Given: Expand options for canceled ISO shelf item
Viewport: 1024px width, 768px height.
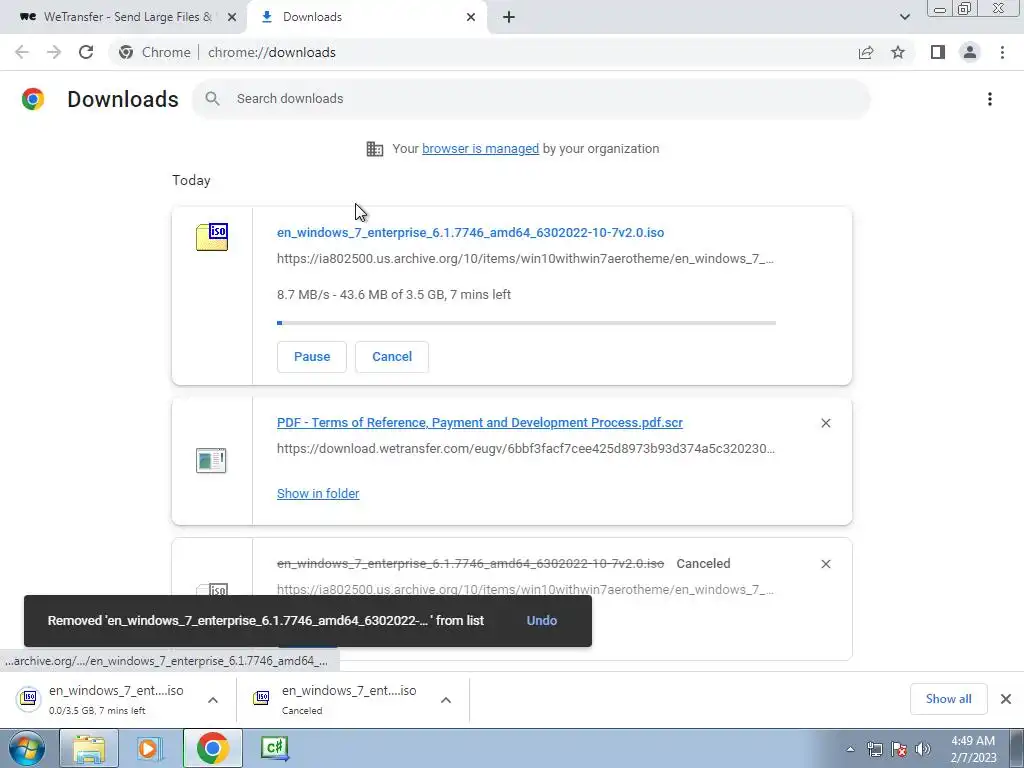Looking at the screenshot, I should [x=446, y=700].
